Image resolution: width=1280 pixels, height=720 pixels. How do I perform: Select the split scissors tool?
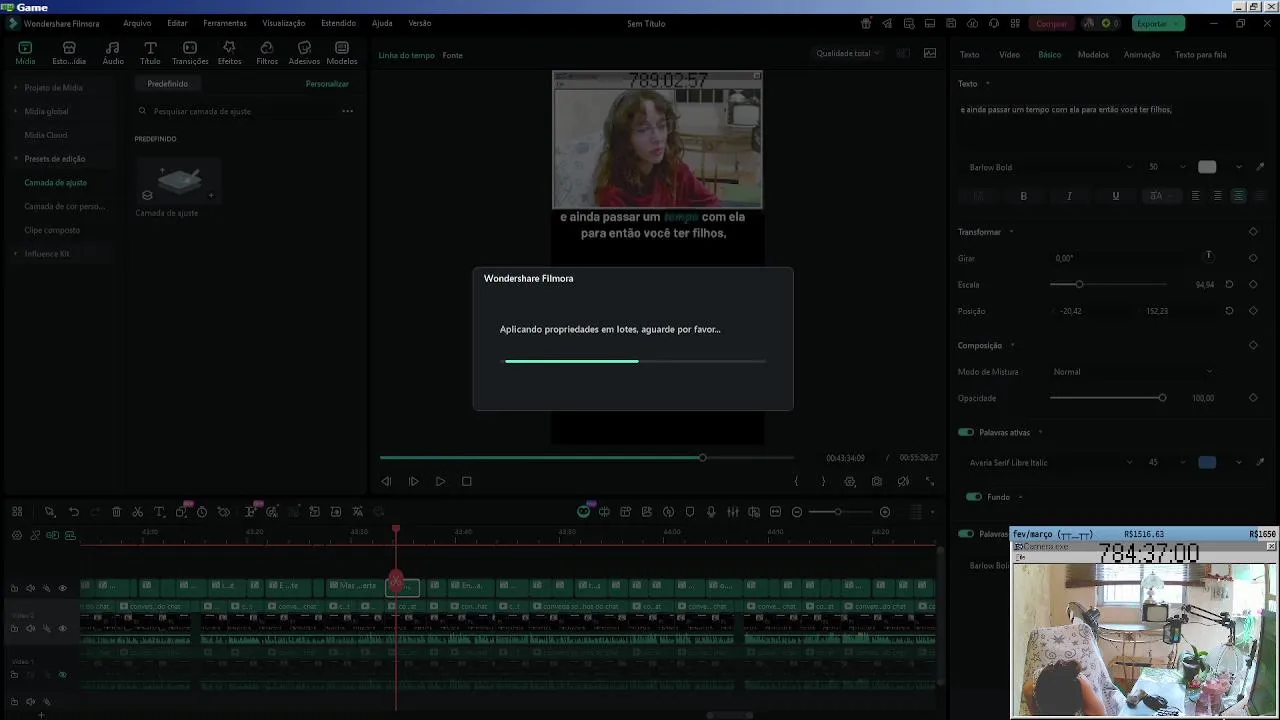coord(138,512)
